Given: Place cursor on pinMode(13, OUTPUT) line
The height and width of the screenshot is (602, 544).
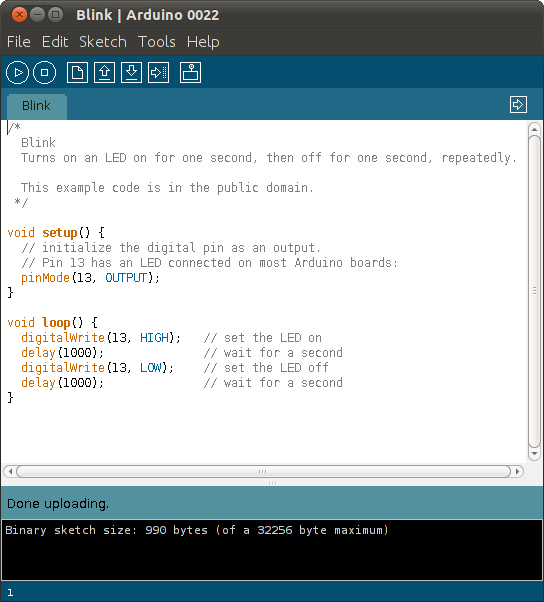Looking at the screenshot, I should (90, 278).
